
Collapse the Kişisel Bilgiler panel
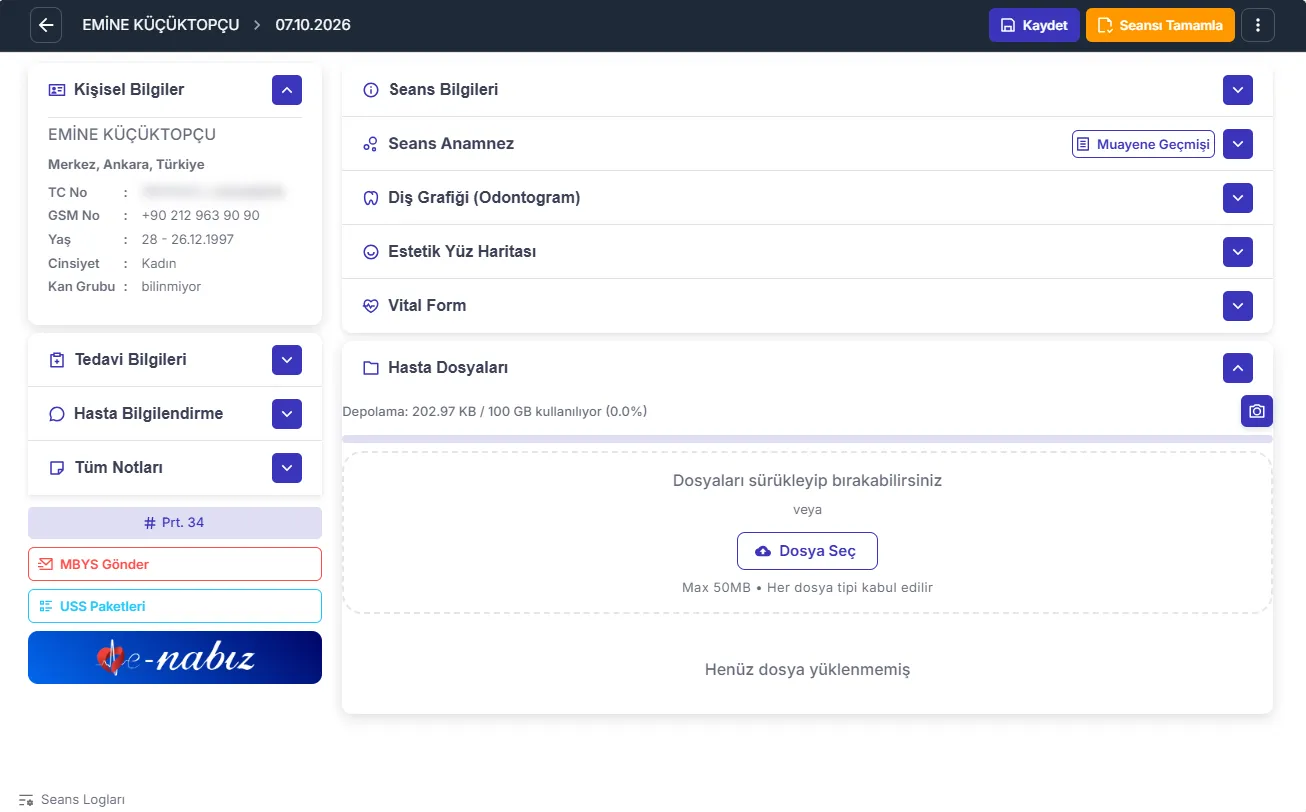287,90
